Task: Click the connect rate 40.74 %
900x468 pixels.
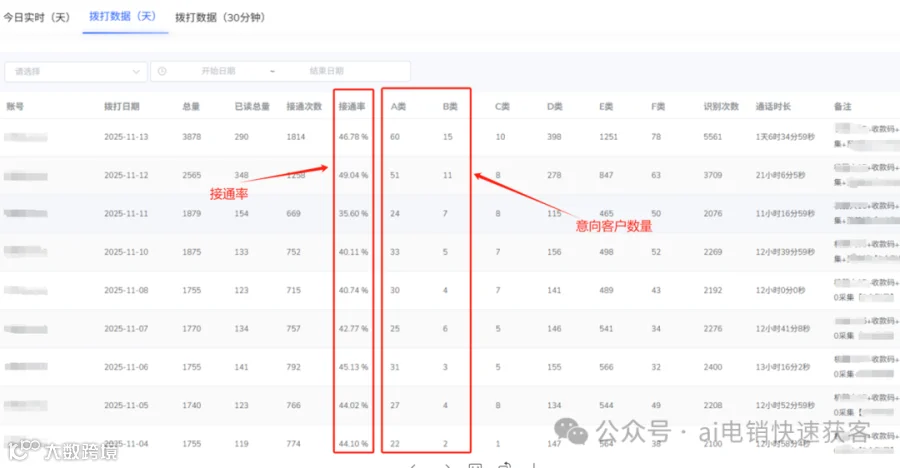Action: point(353,290)
